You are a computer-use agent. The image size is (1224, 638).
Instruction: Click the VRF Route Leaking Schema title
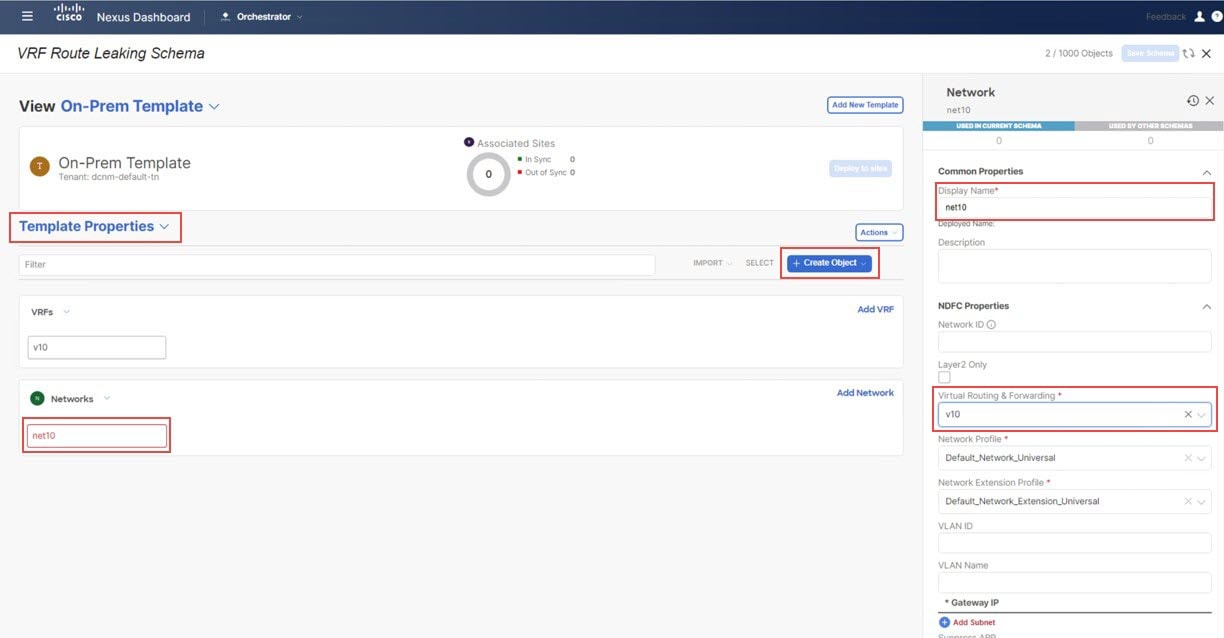(x=111, y=53)
